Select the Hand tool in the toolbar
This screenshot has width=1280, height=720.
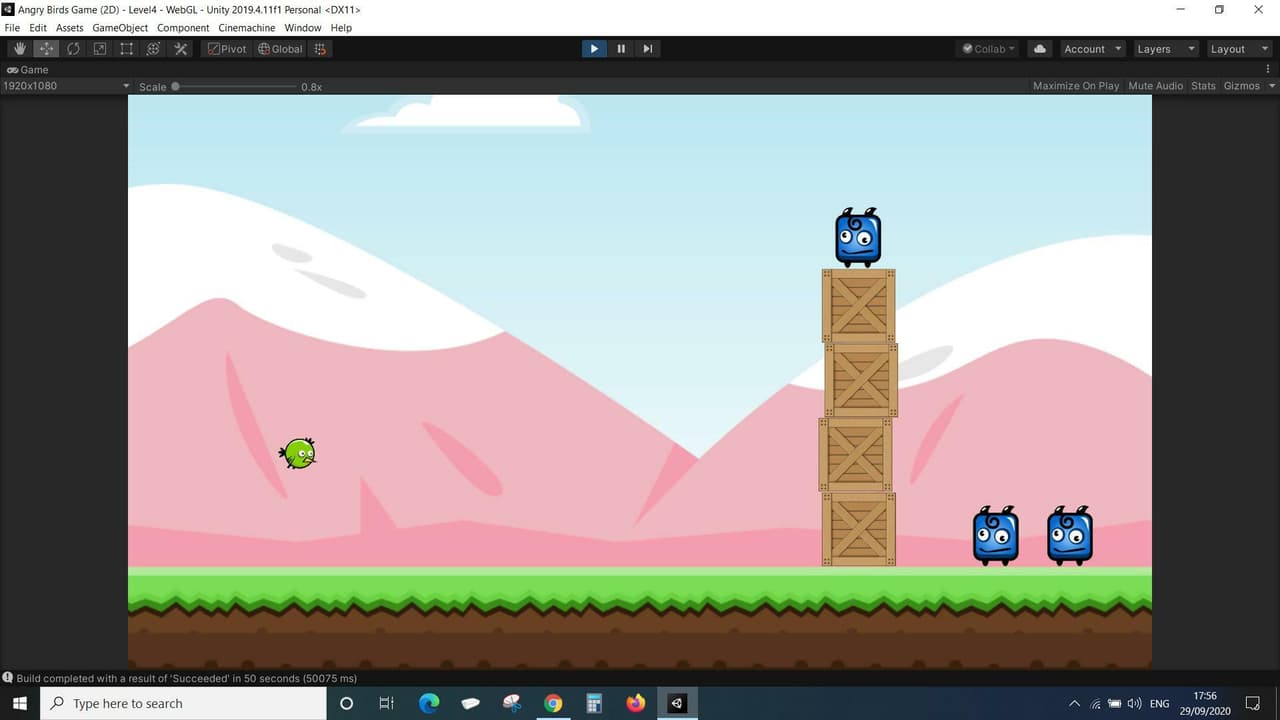[x=20, y=49]
